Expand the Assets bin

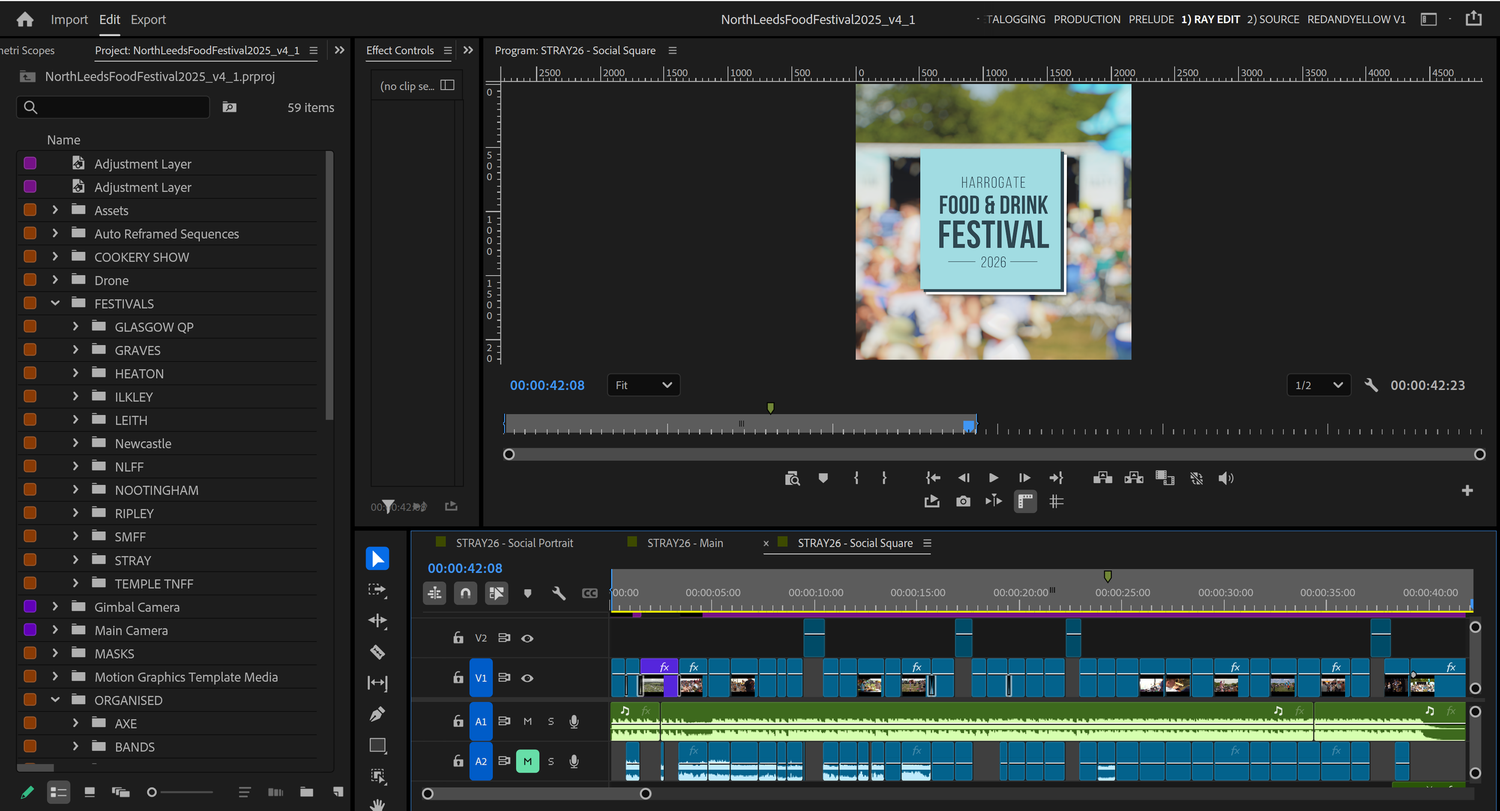55,210
